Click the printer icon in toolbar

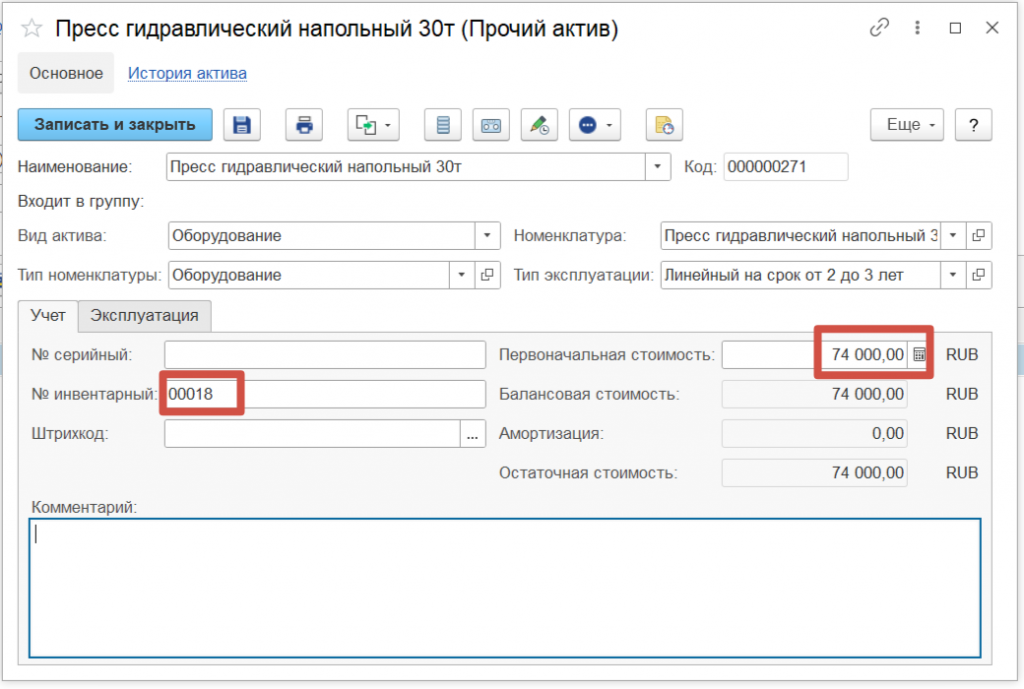point(305,125)
